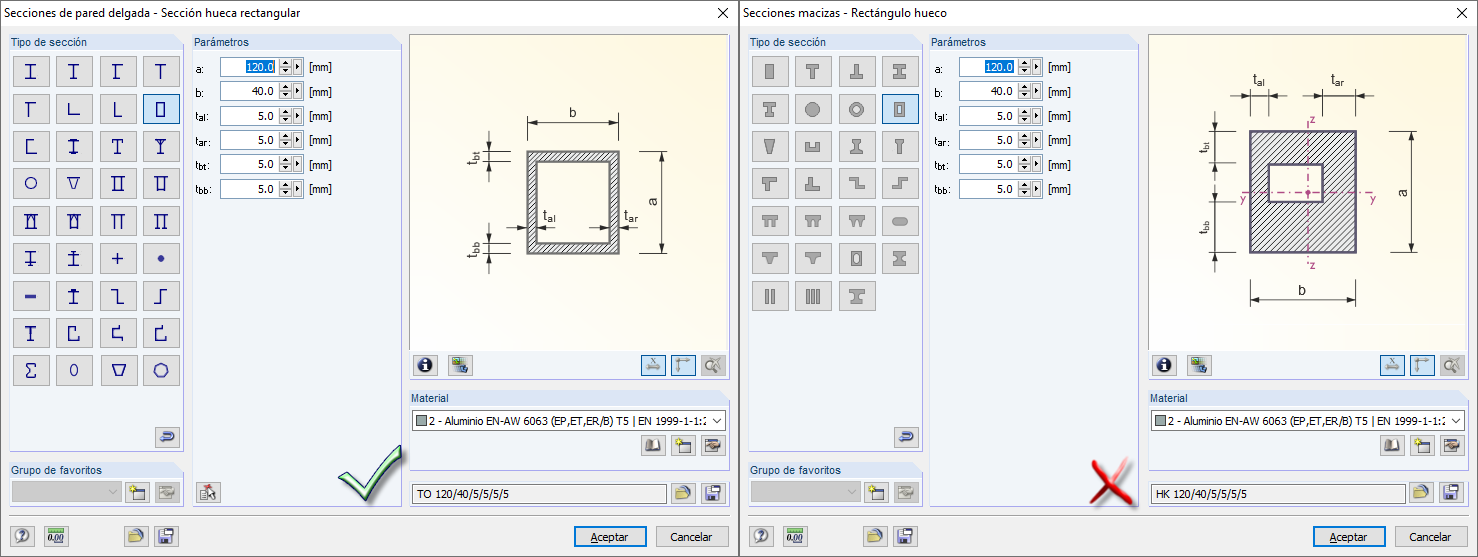Select the solid round bar dot section in thin-walled dialog
This screenshot has height=557, width=1478.
(x=161, y=258)
